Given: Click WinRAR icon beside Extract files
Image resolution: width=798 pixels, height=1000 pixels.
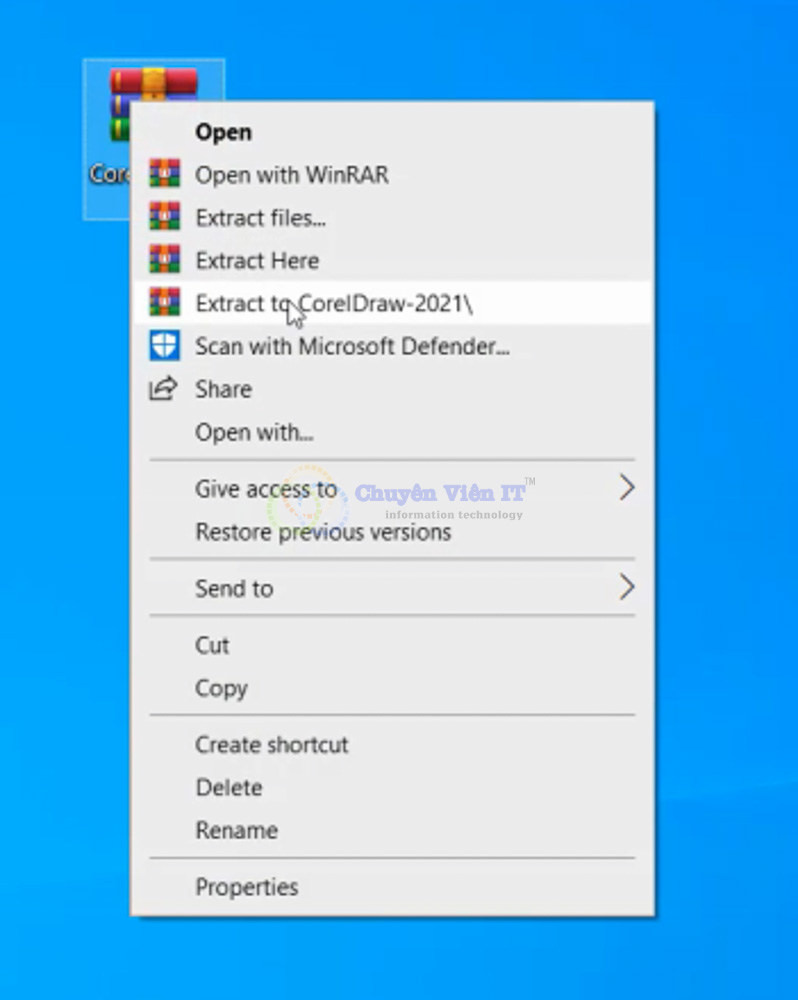Looking at the screenshot, I should pyautogui.click(x=164, y=217).
